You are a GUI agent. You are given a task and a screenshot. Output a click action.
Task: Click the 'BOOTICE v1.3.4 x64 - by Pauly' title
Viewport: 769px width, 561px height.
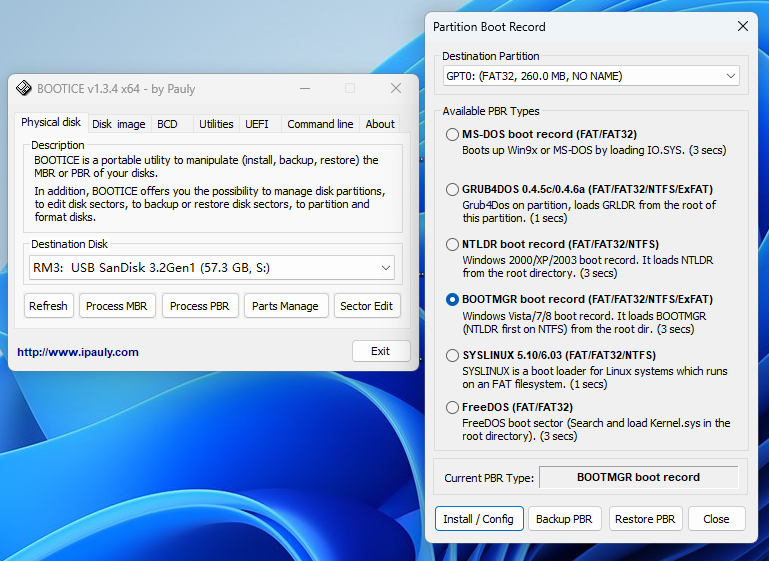point(116,89)
